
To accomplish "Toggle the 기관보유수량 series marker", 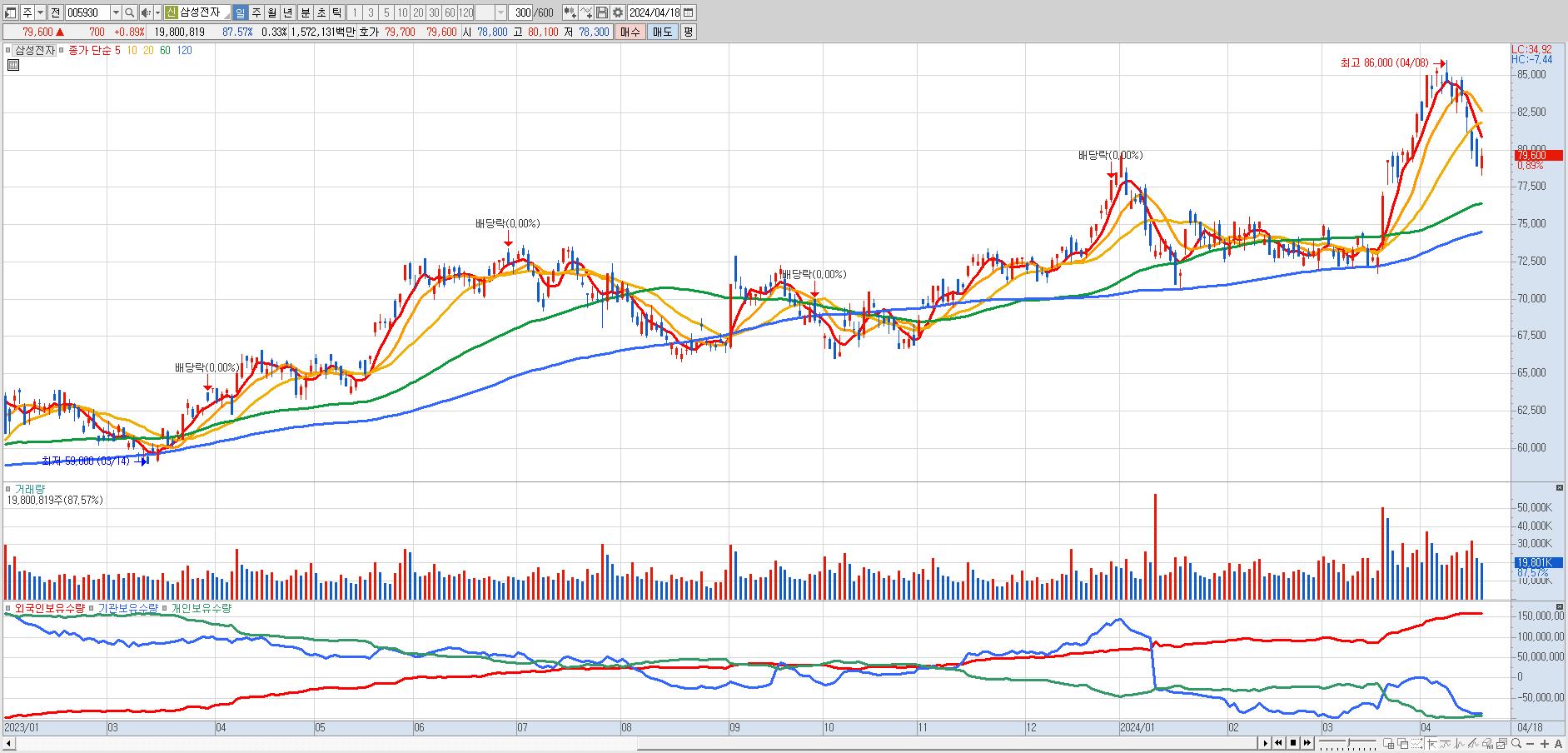I will click(x=92, y=608).
